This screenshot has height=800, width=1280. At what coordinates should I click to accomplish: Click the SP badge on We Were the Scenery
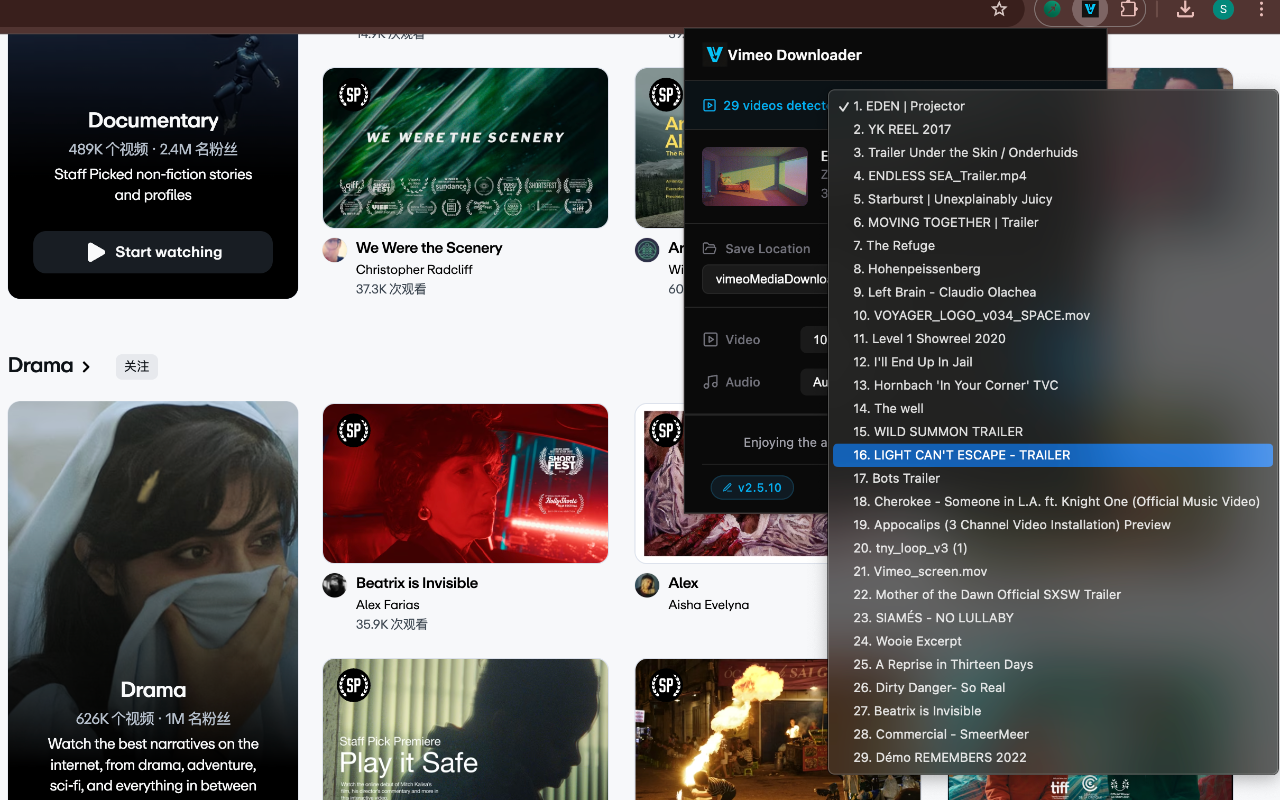coord(353,95)
